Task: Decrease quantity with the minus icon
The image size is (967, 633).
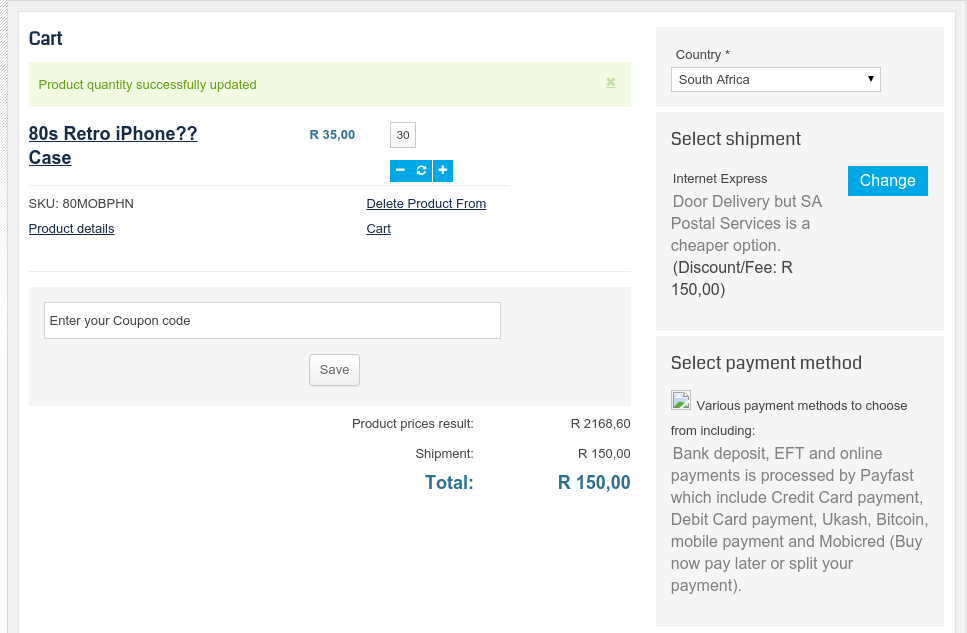Action: 400,171
